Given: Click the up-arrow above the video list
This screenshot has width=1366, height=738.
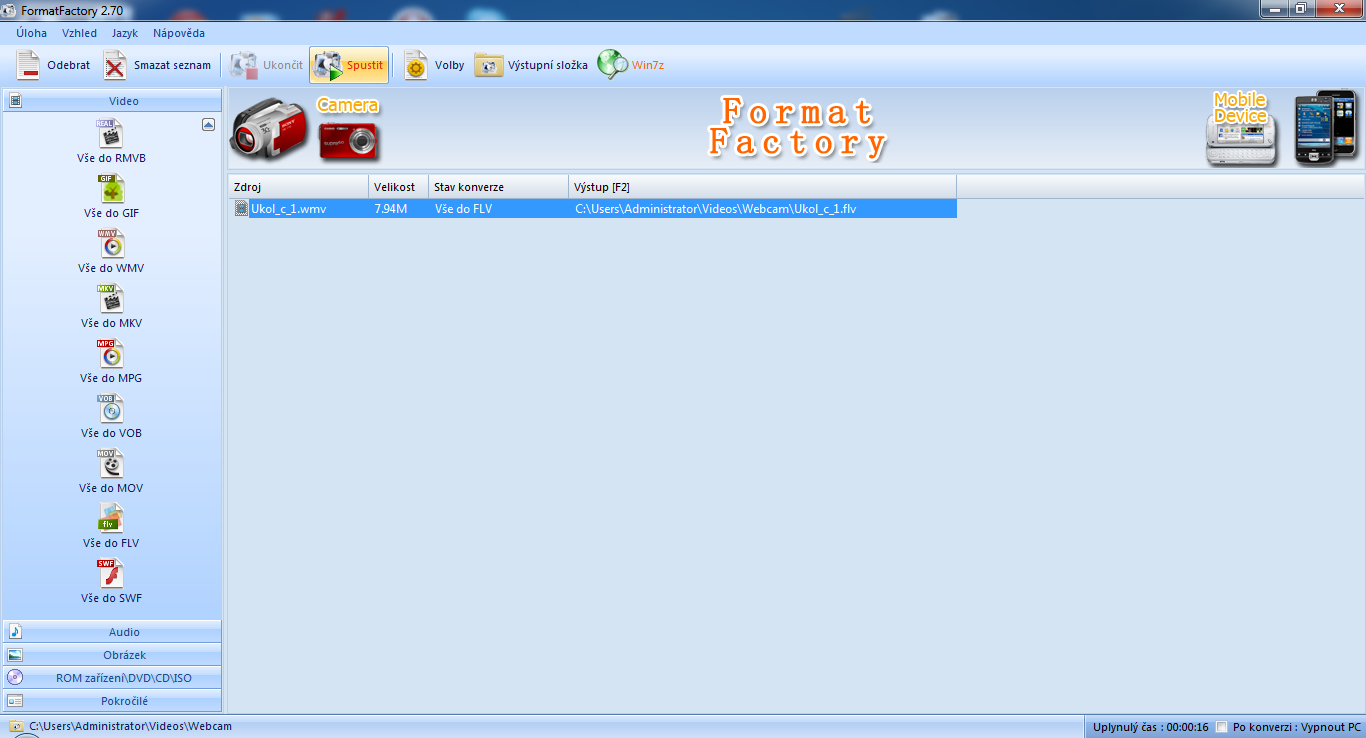Looking at the screenshot, I should click(x=208, y=125).
